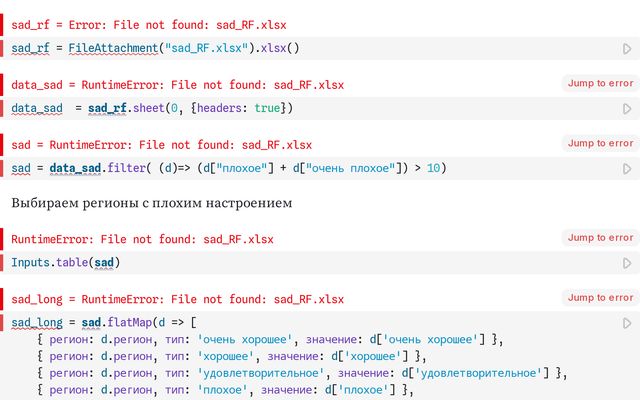The image size is (640, 400).
Task: Run the sad_rf FileAttachment cell
Action: pos(627,49)
